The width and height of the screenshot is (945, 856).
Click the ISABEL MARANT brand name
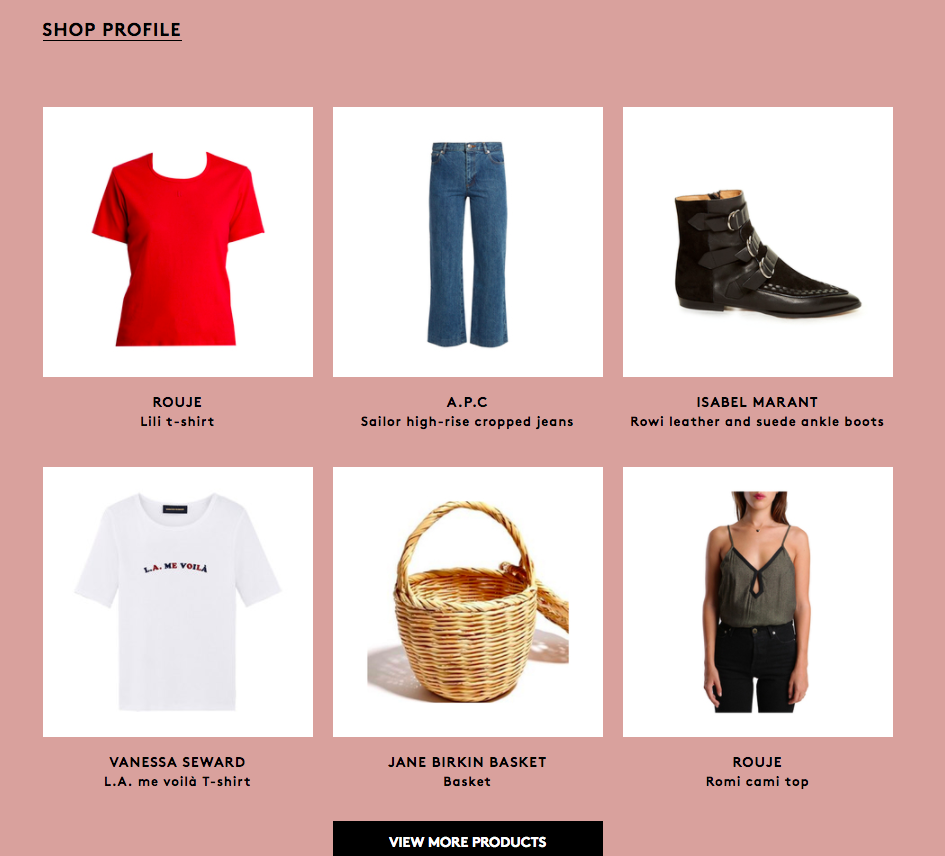[757, 402]
